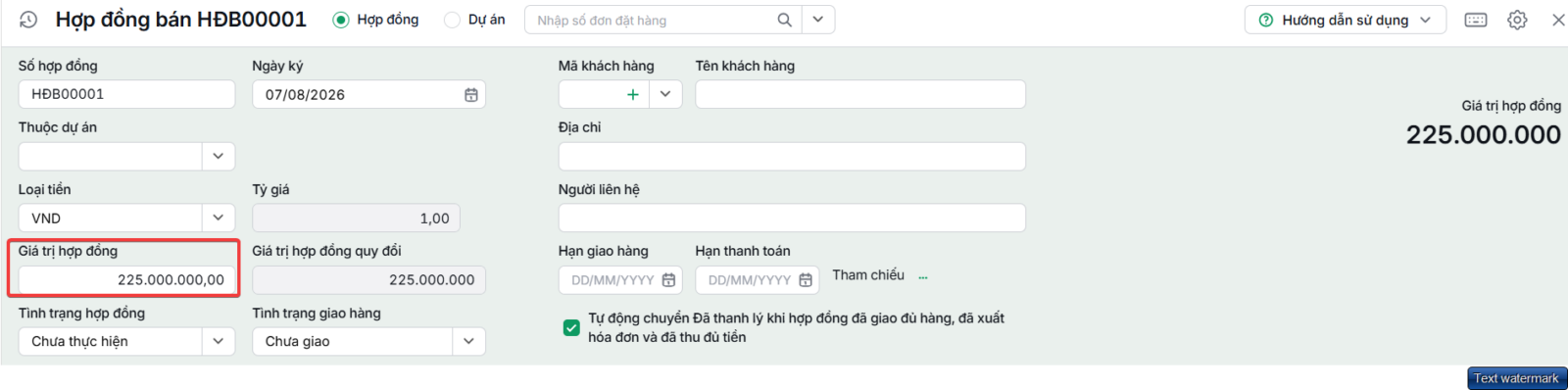Select the Dự án radio button
Screen dimensions: 1568x390
[x=452, y=20]
